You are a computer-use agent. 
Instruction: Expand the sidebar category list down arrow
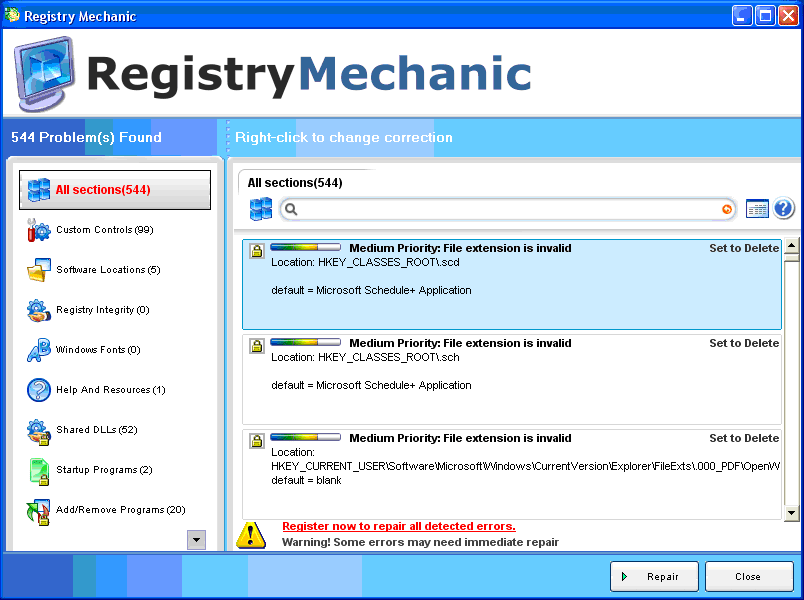(x=196, y=539)
